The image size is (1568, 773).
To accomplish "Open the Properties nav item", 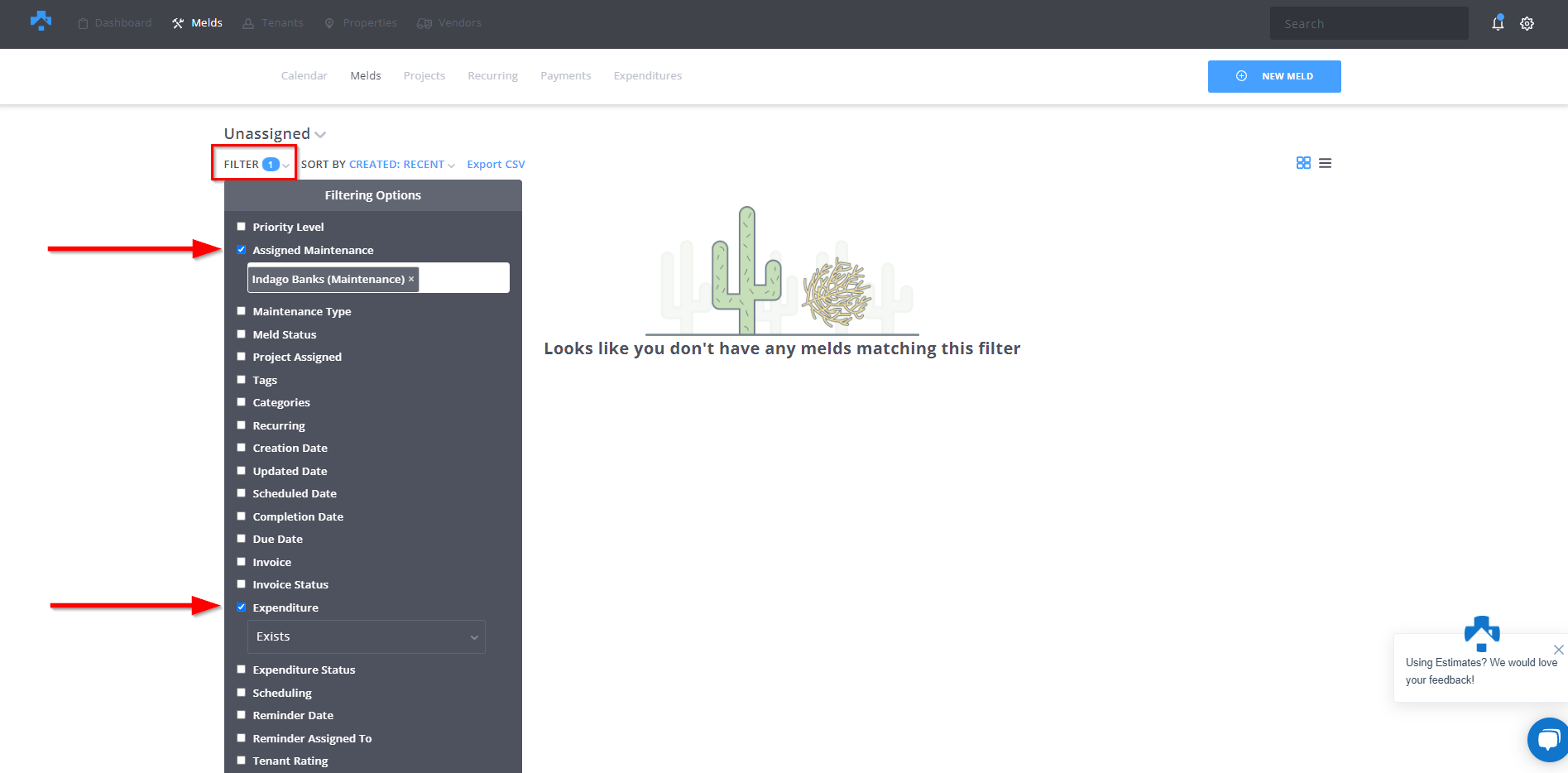I will pos(361,23).
